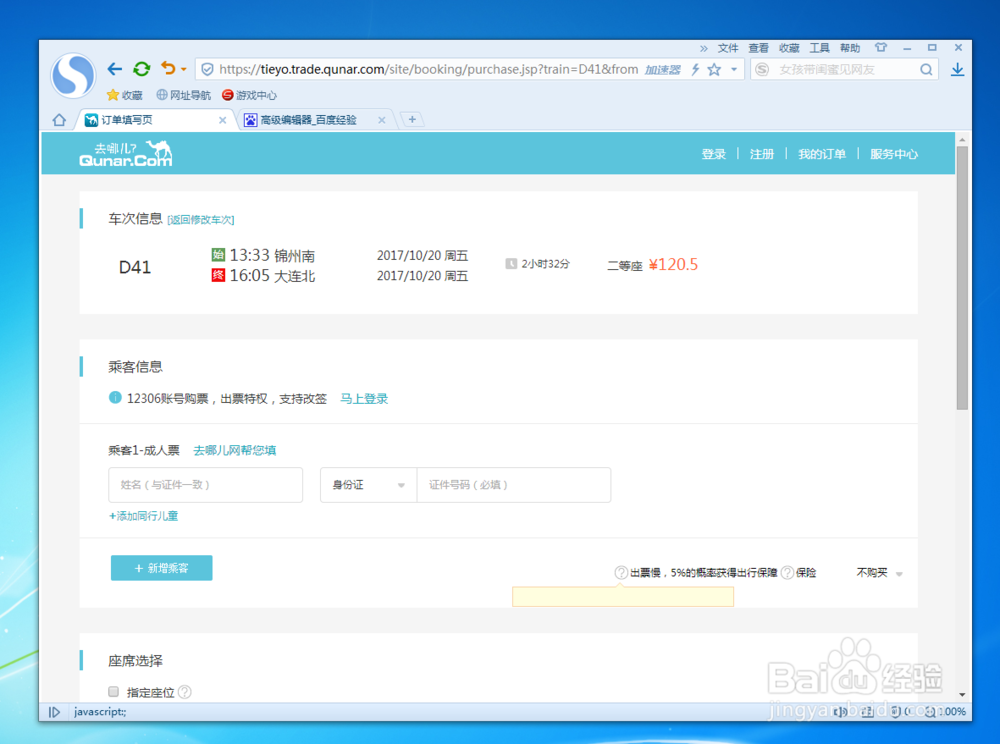
Task: Click the 加速器 accelerator link
Action: (663, 69)
